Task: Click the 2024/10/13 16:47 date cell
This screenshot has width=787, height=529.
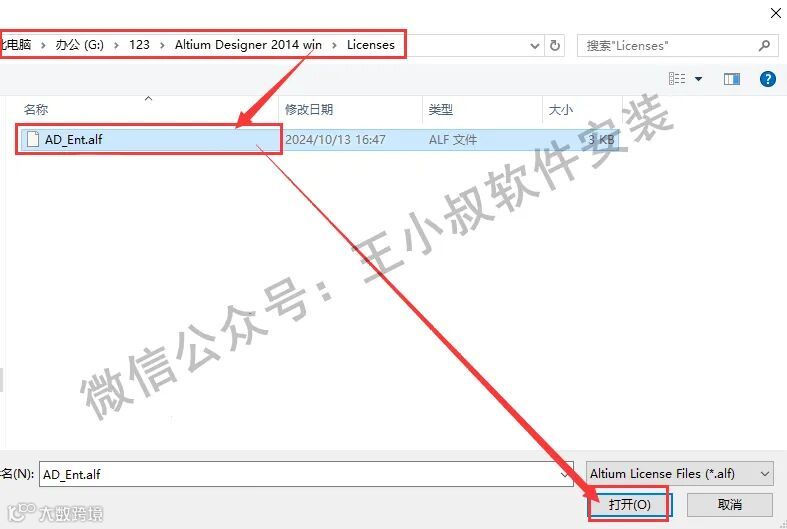Action: click(x=335, y=140)
